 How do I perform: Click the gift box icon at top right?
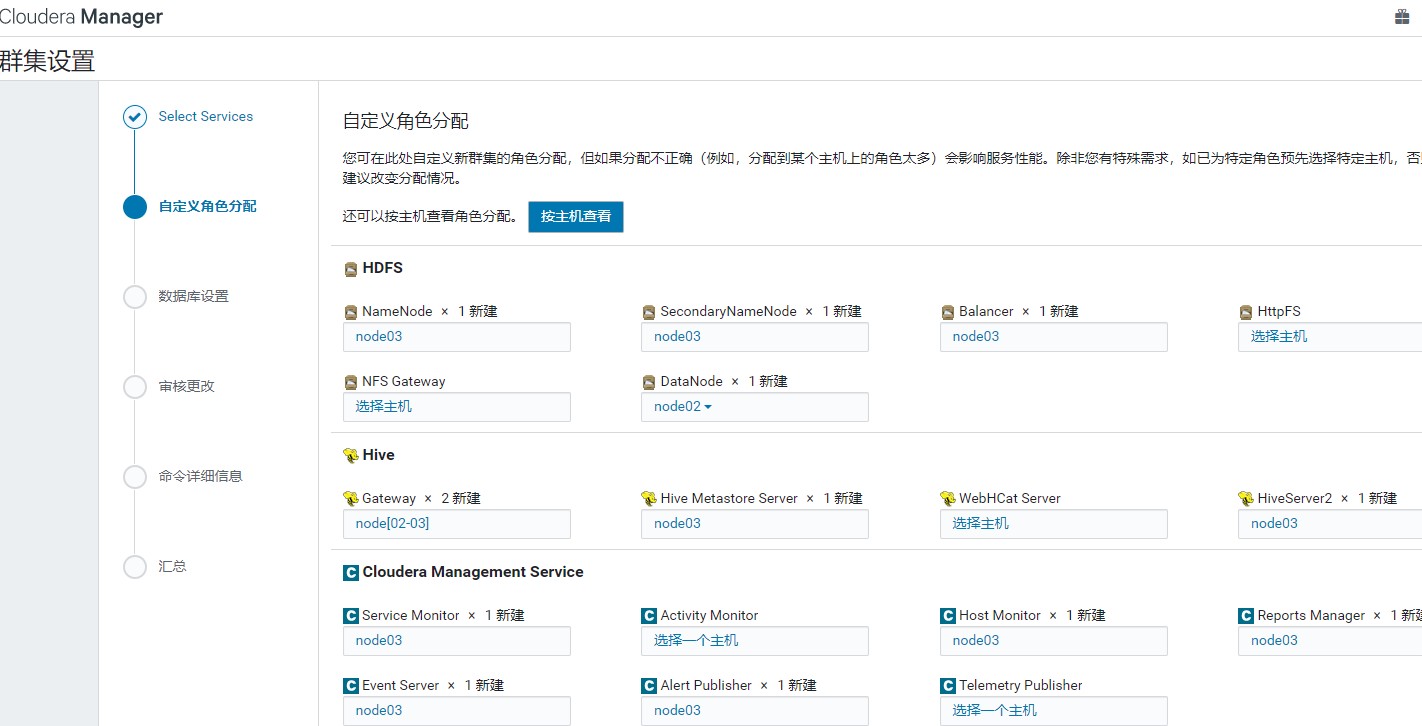[1402, 17]
